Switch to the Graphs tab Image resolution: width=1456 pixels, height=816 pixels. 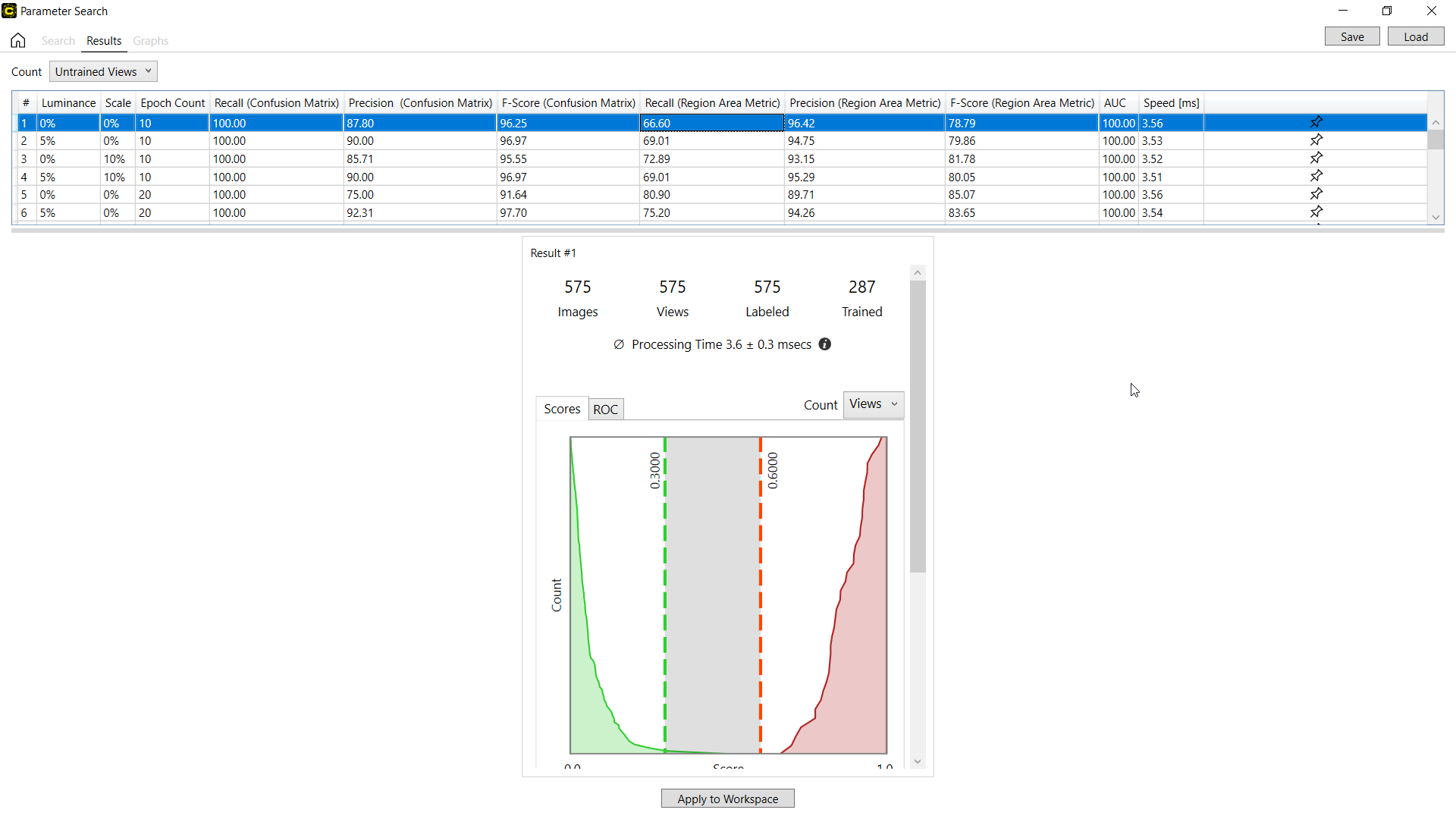(150, 41)
